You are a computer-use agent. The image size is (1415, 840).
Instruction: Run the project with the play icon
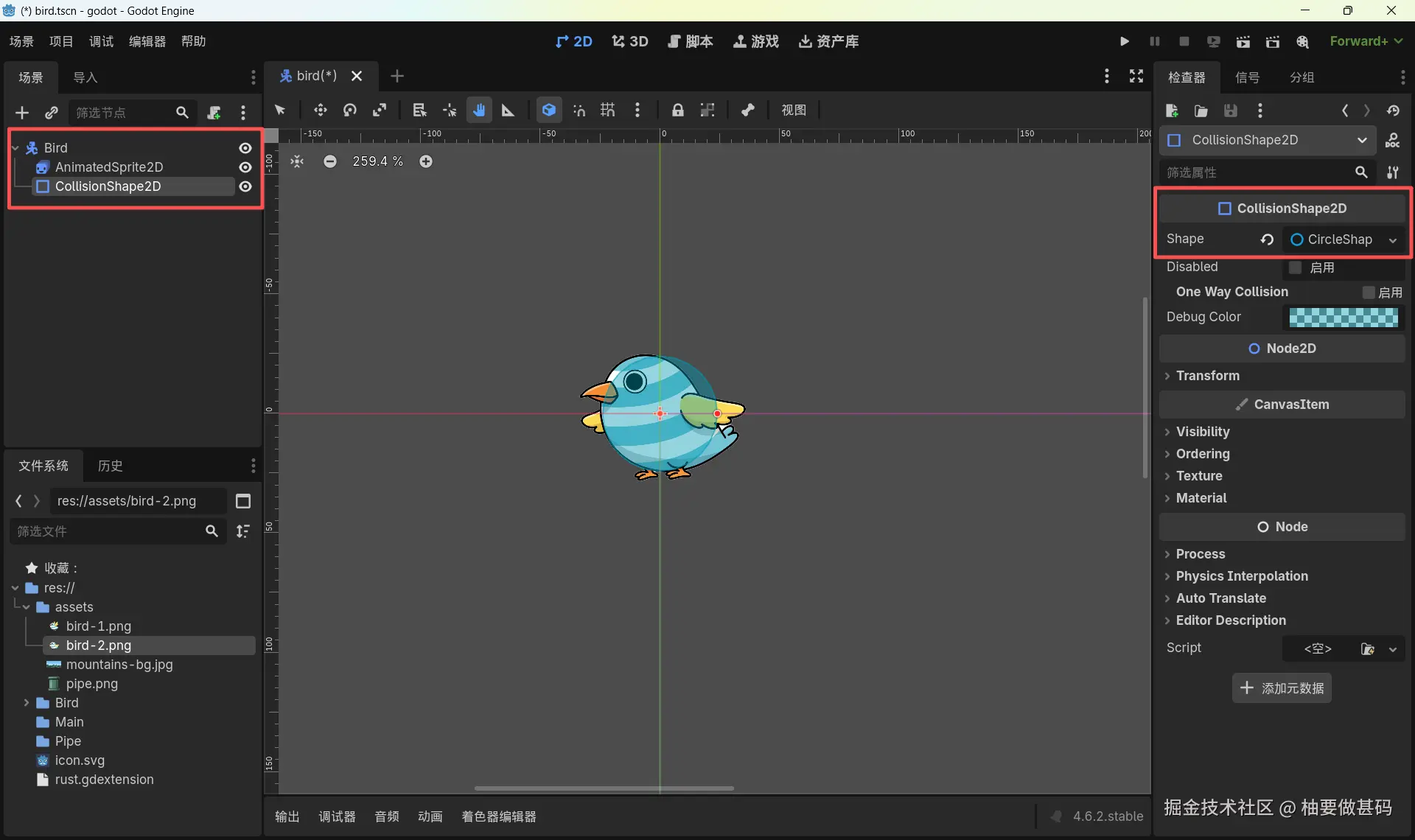[x=1124, y=41]
